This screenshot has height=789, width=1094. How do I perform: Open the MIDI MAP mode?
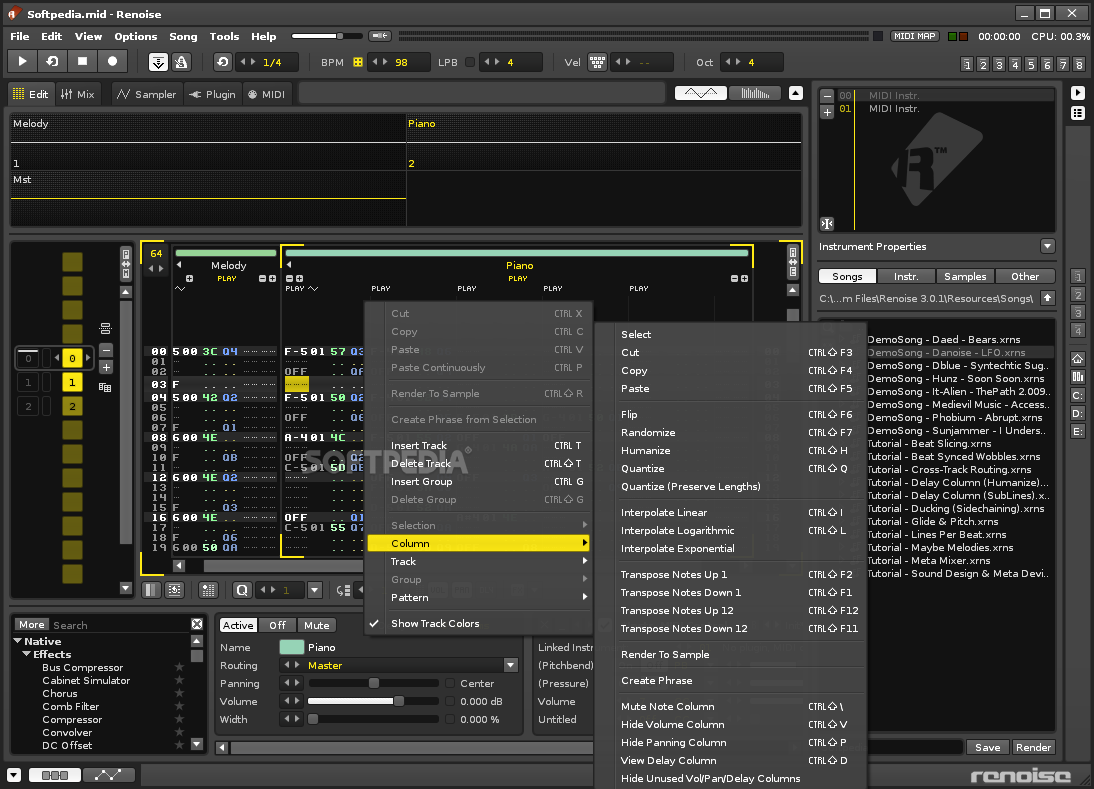[914, 36]
